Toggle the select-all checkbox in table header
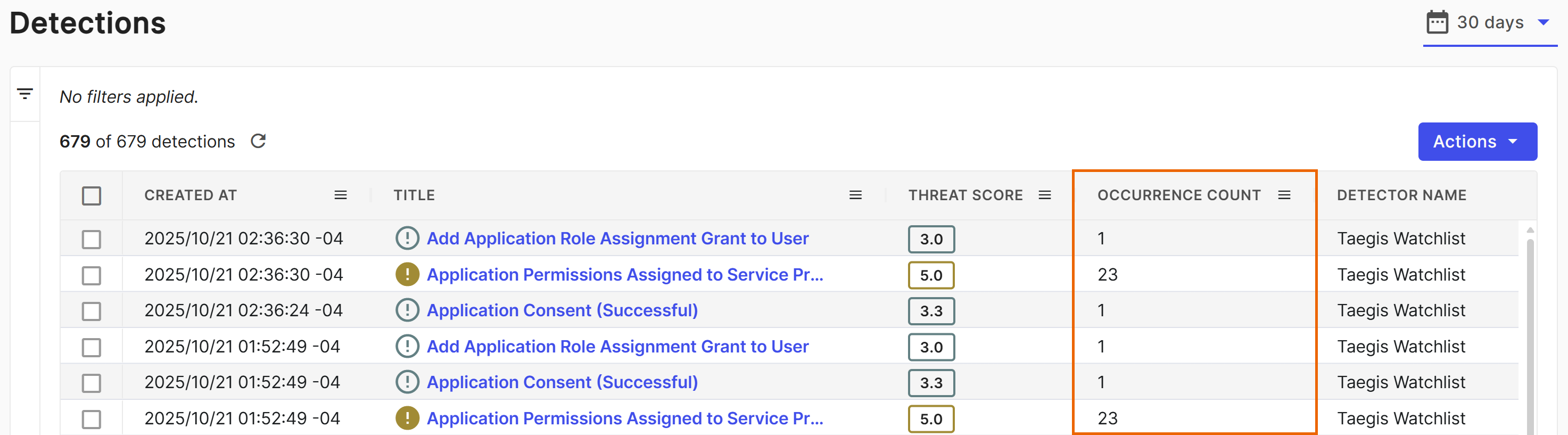This screenshot has height=435, width=1568. (x=92, y=195)
